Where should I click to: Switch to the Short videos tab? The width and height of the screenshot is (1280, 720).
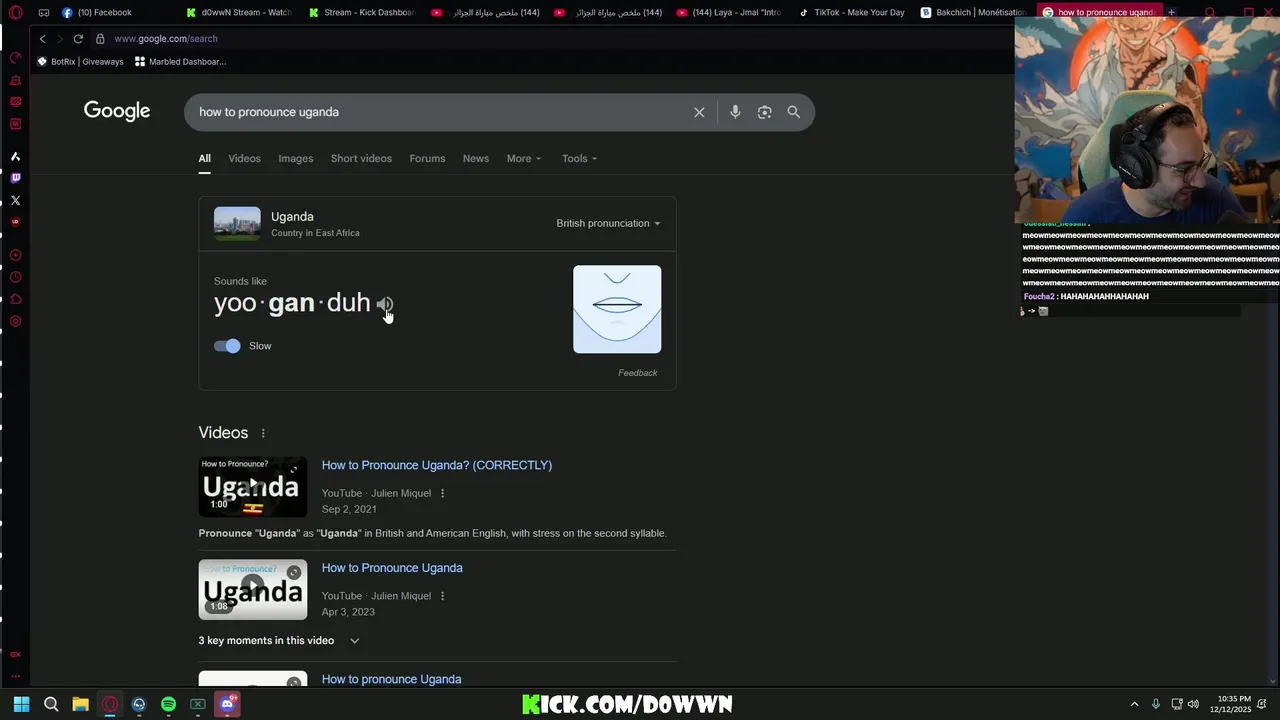(361, 158)
